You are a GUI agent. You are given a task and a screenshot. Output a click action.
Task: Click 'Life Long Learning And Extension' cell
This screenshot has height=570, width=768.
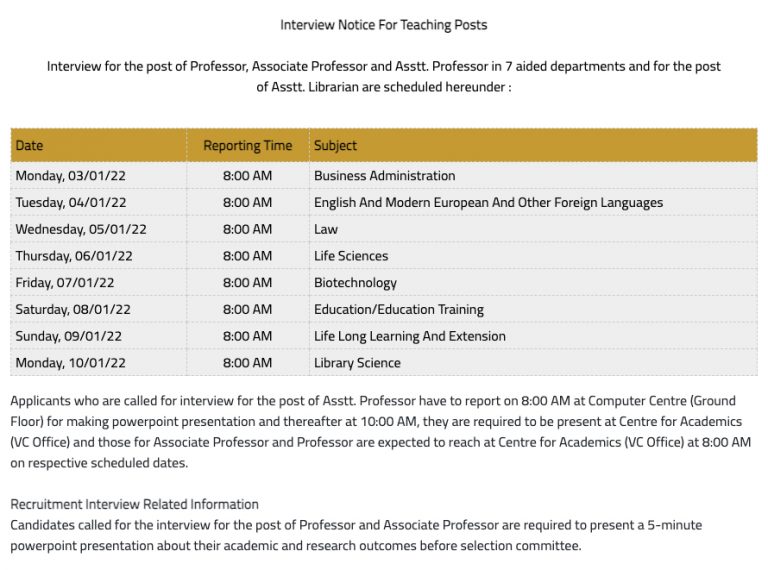click(409, 336)
